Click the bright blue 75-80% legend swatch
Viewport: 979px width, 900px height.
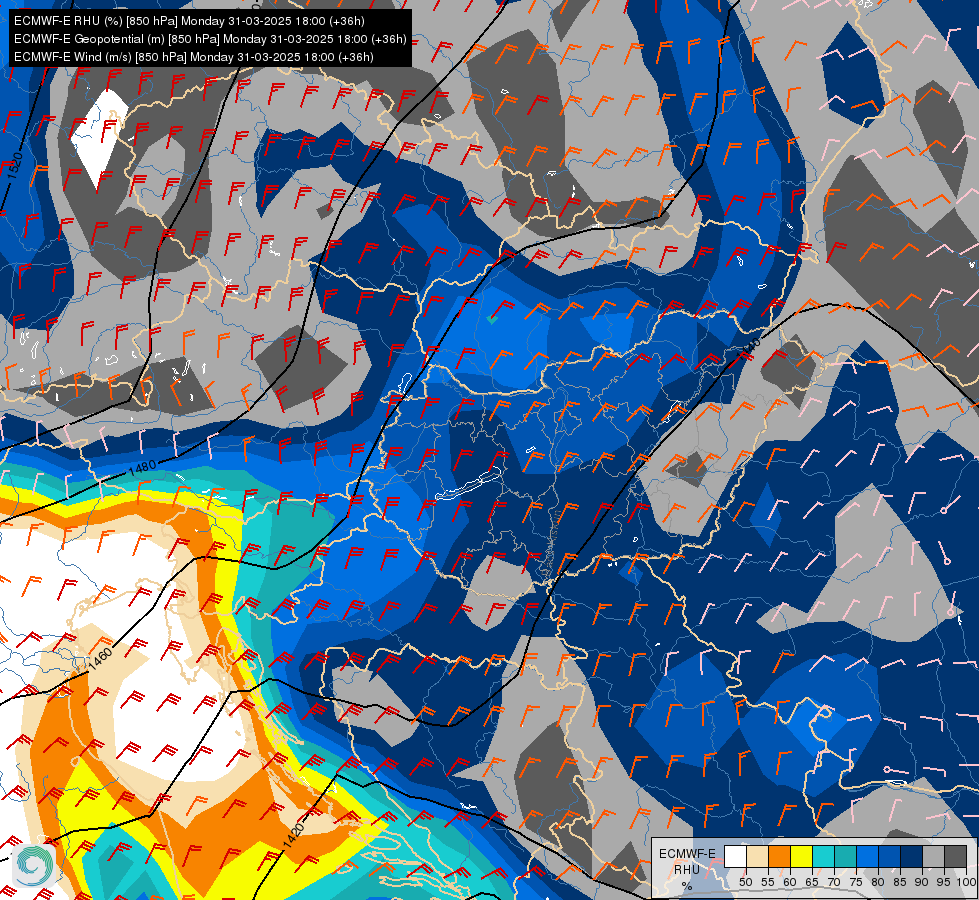point(867,856)
